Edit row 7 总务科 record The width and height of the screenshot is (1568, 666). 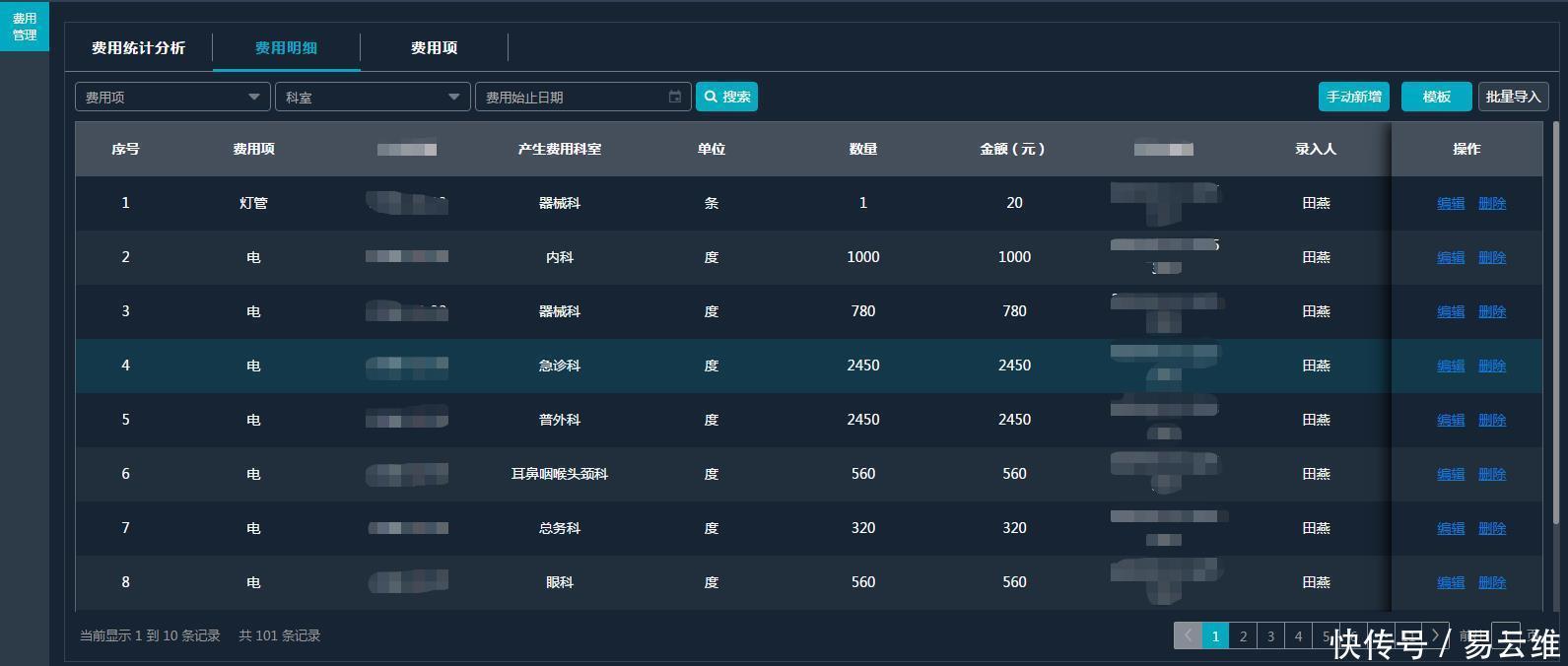click(1451, 528)
